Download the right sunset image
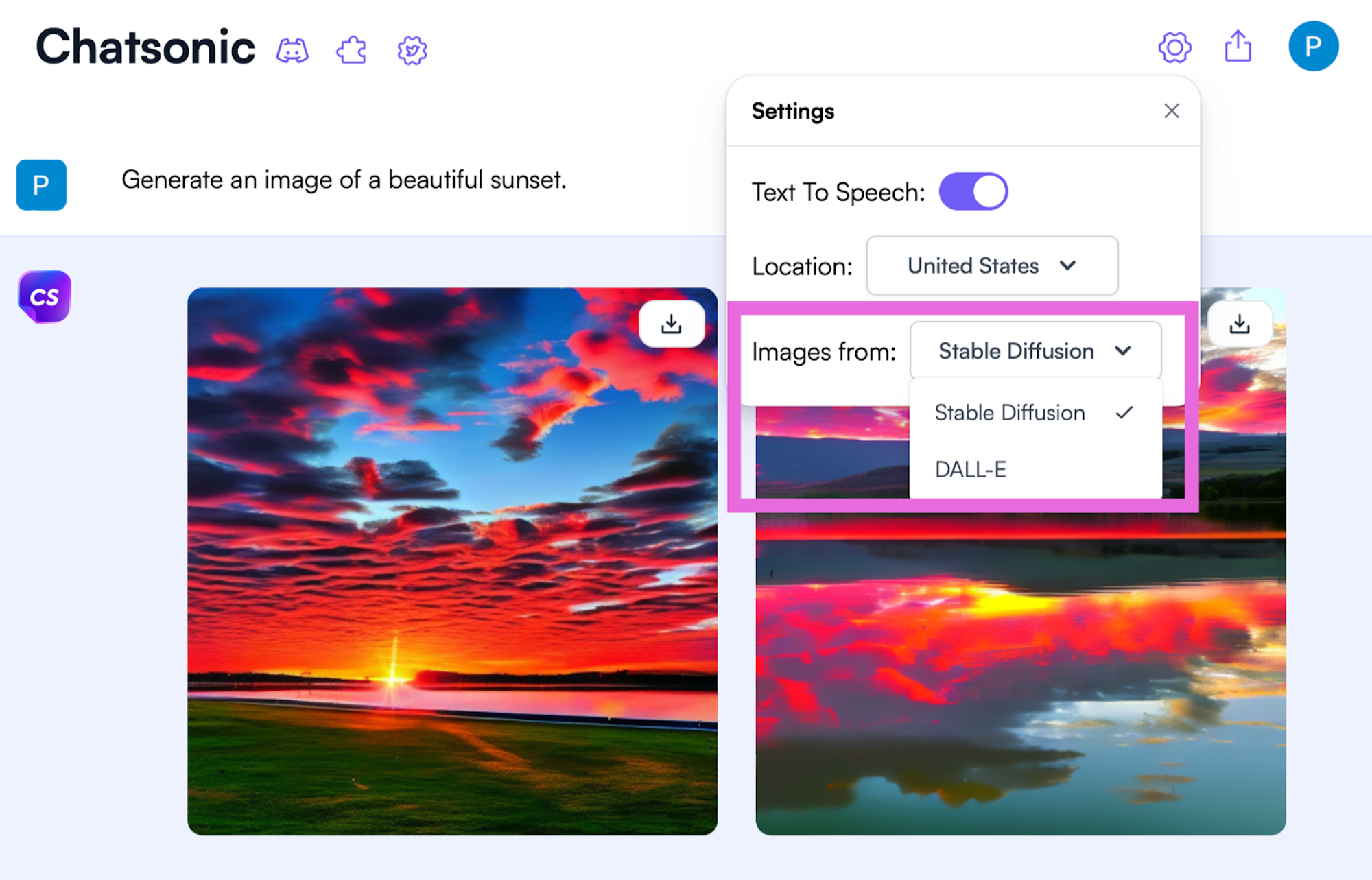This screenshot has height=880, width=1372. click(1240, 323)
